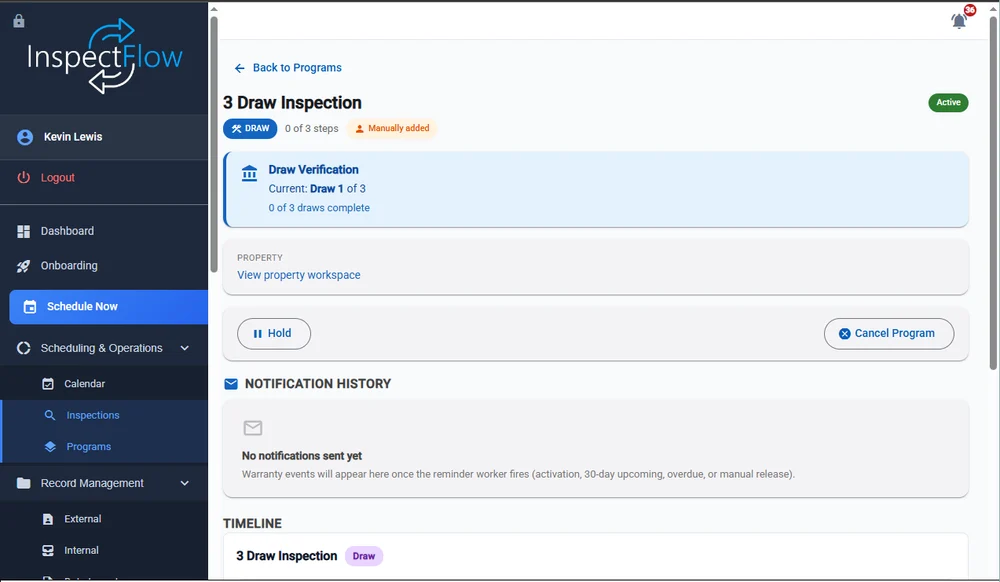1000x582 pixels.
Task: Click '0 of 3 draws complete' text
Action: coord(319,208)
